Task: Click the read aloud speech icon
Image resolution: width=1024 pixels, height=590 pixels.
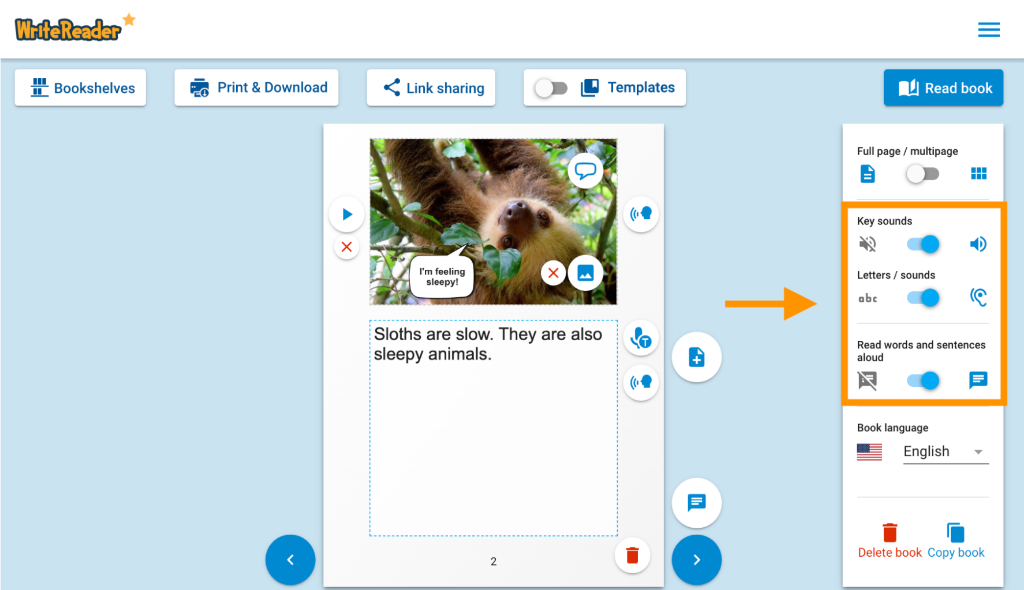Action: (978, 380)
